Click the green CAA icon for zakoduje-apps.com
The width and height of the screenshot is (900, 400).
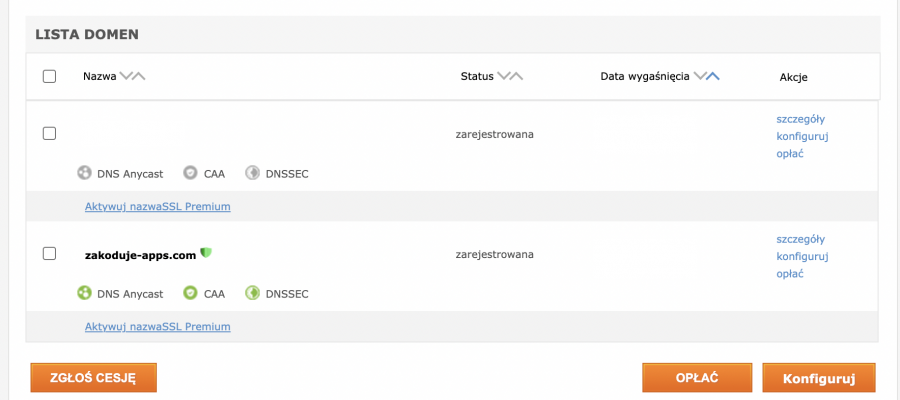[x=190, y=293]
